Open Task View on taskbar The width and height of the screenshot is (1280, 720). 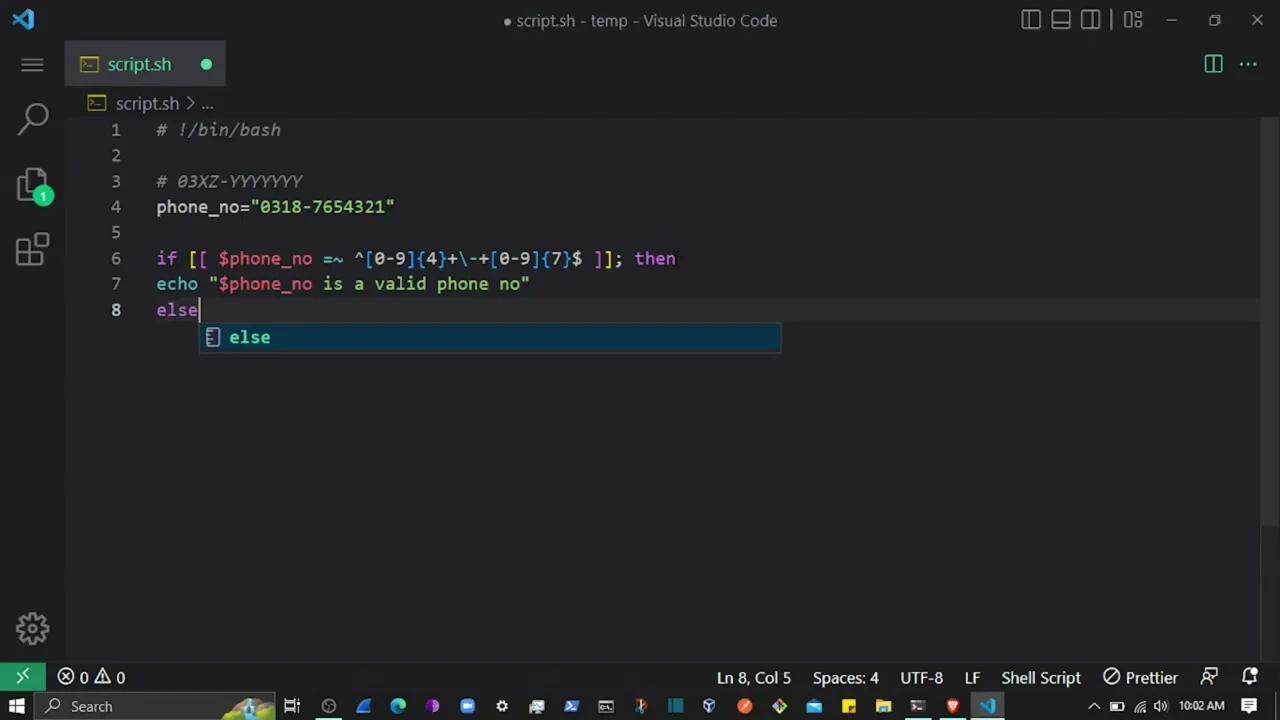pyautogui.click(x=292, y=706)
